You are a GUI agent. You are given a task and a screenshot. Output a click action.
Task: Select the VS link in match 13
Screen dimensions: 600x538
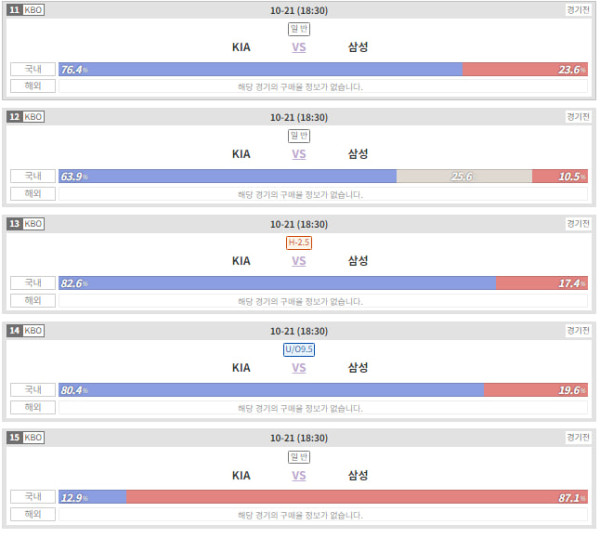click(x=299, y=261)
